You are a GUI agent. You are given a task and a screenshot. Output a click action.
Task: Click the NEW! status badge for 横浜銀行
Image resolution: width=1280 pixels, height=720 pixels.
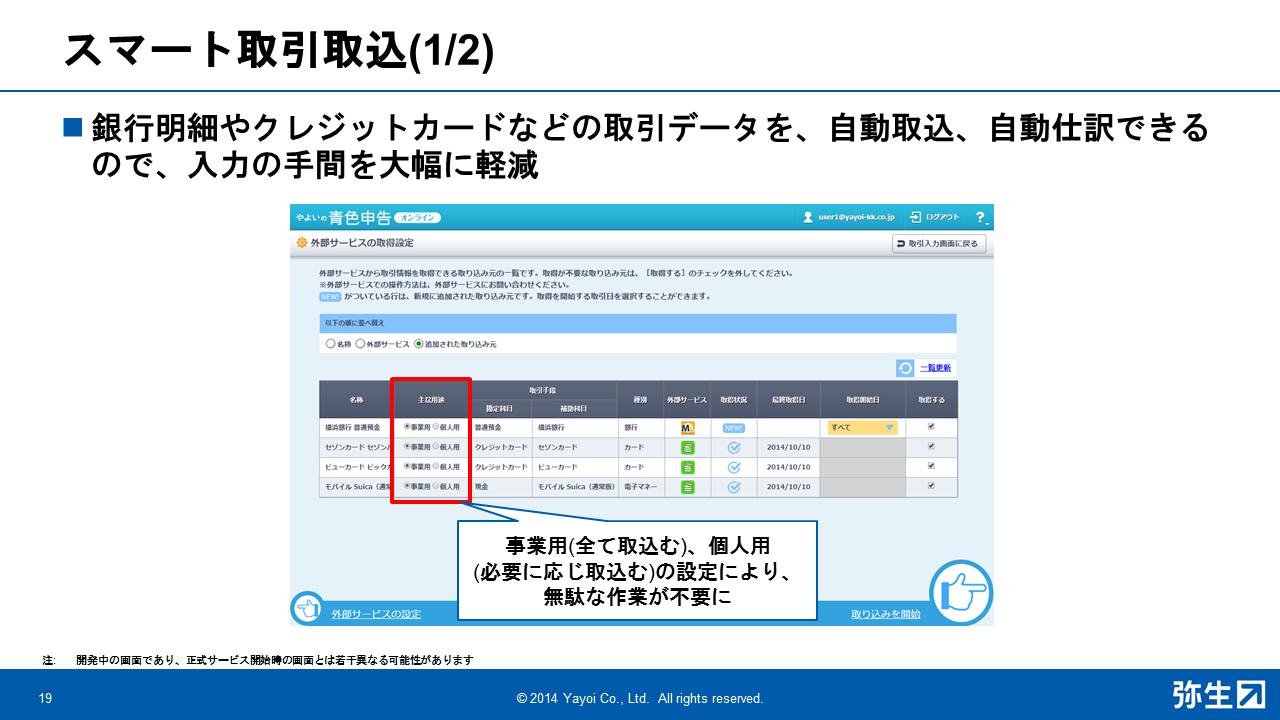click(734, 427)
